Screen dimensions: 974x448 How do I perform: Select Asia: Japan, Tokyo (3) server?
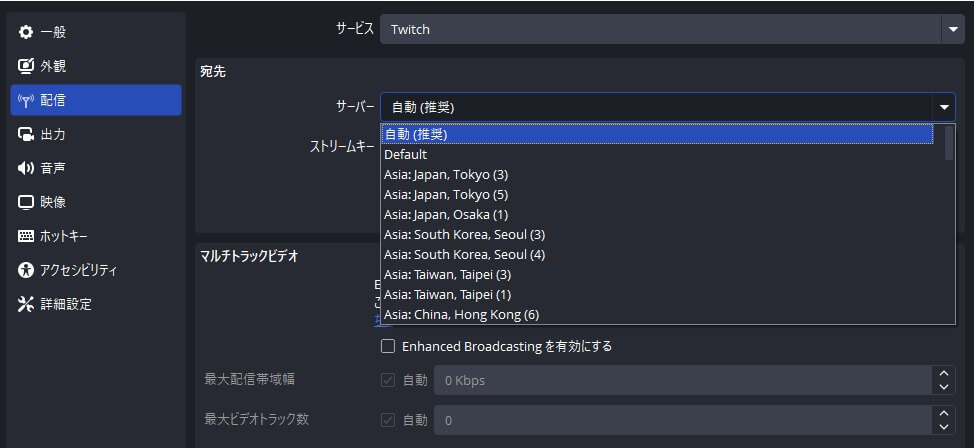[657, 175]
